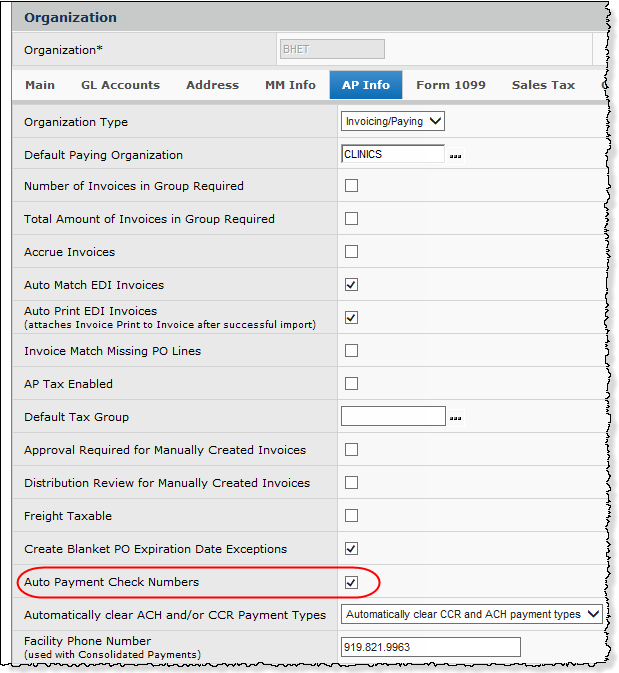
Task: Click the Default Tax Group text field
Action: pos(392,416)
